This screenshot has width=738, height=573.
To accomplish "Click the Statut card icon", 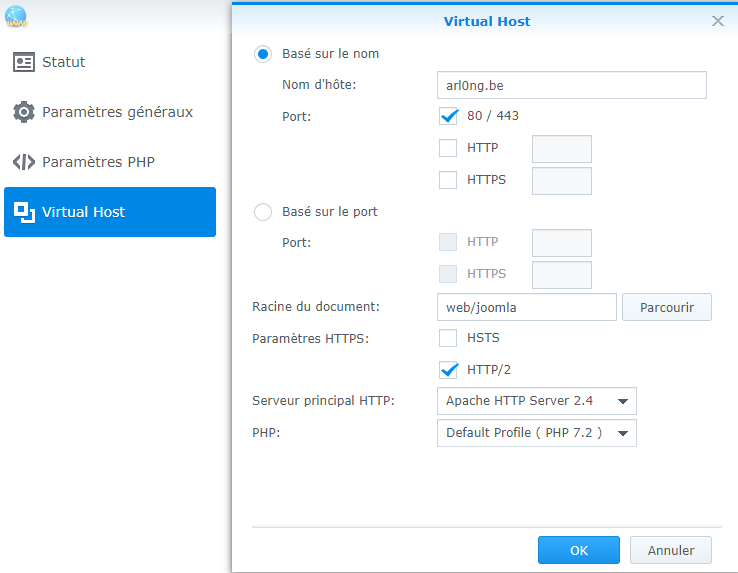I will point(24,62).
